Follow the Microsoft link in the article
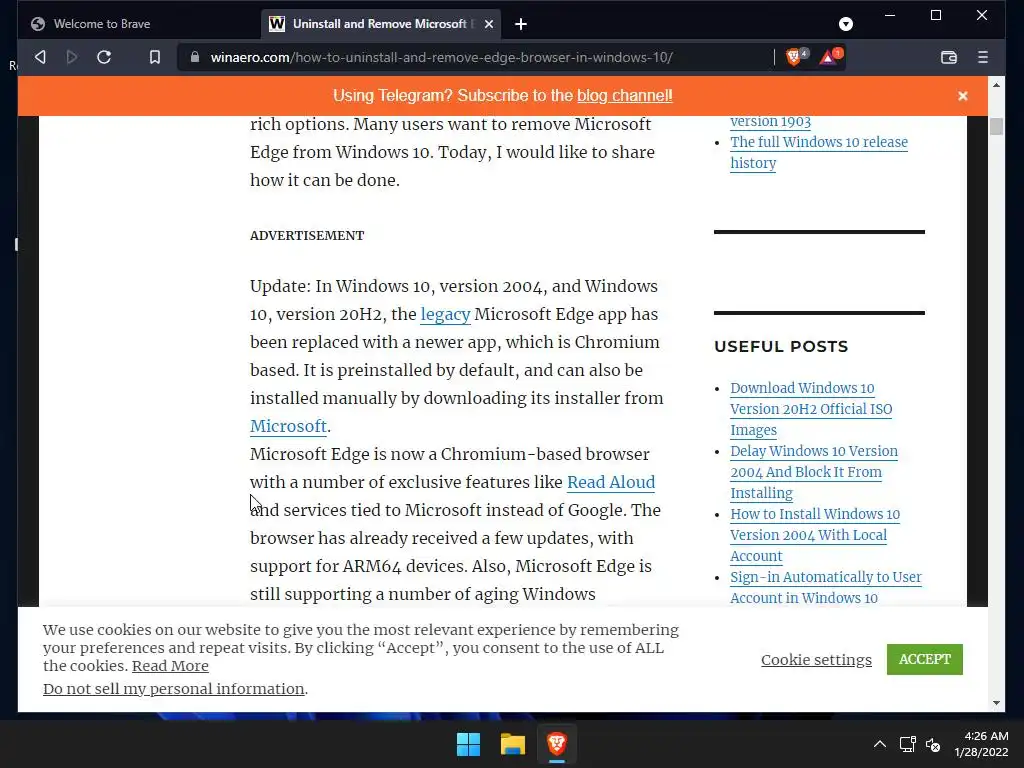This screenshot has width=1024, height=768. point(288,426)
